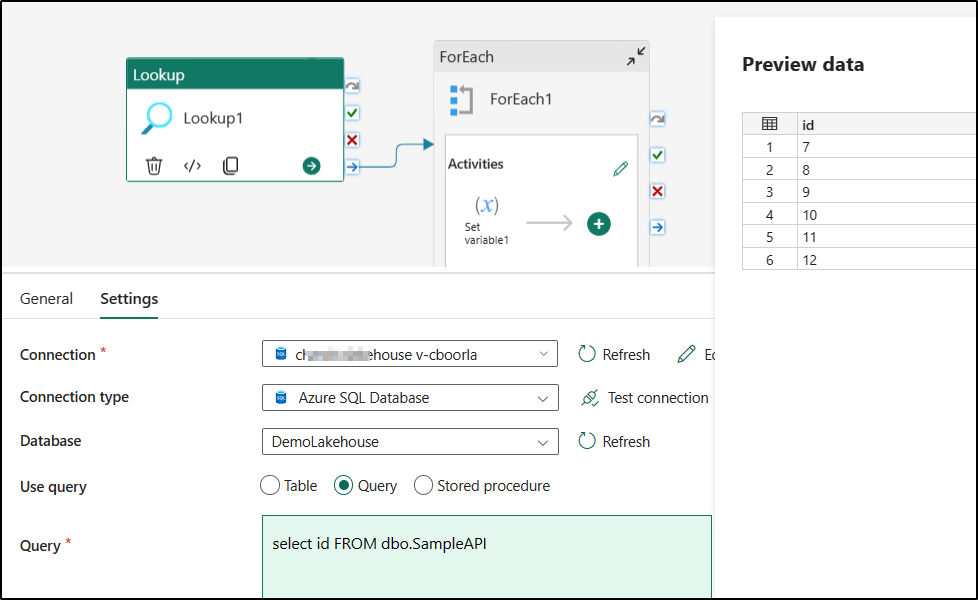Click Lookup On success green check connector
Viewport: 978px width, 600px height.
pyautogui.click(x=352, y=113)
